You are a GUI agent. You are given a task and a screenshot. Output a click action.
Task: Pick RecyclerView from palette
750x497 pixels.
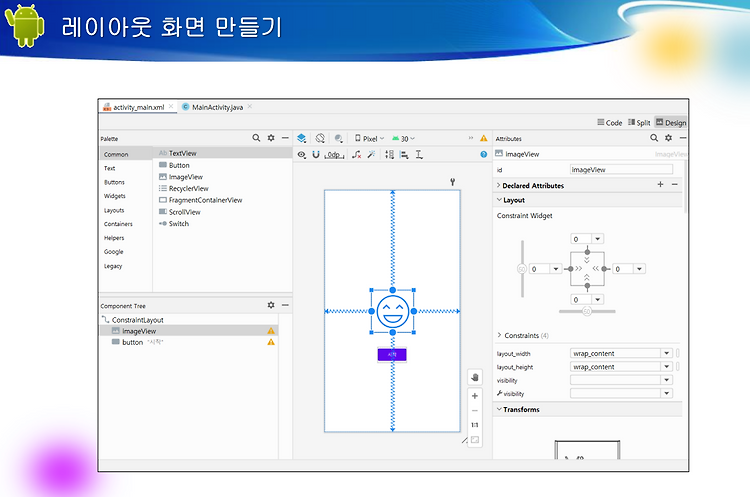(184, 188)
